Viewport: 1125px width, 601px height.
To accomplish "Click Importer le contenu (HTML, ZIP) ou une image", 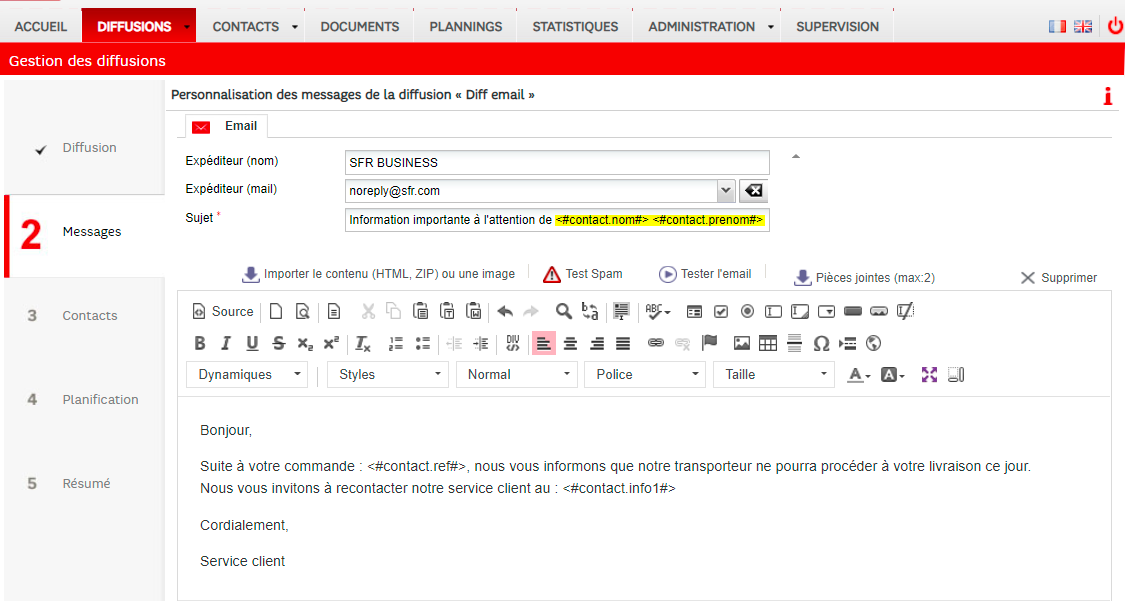I will (x=379, y=274).
